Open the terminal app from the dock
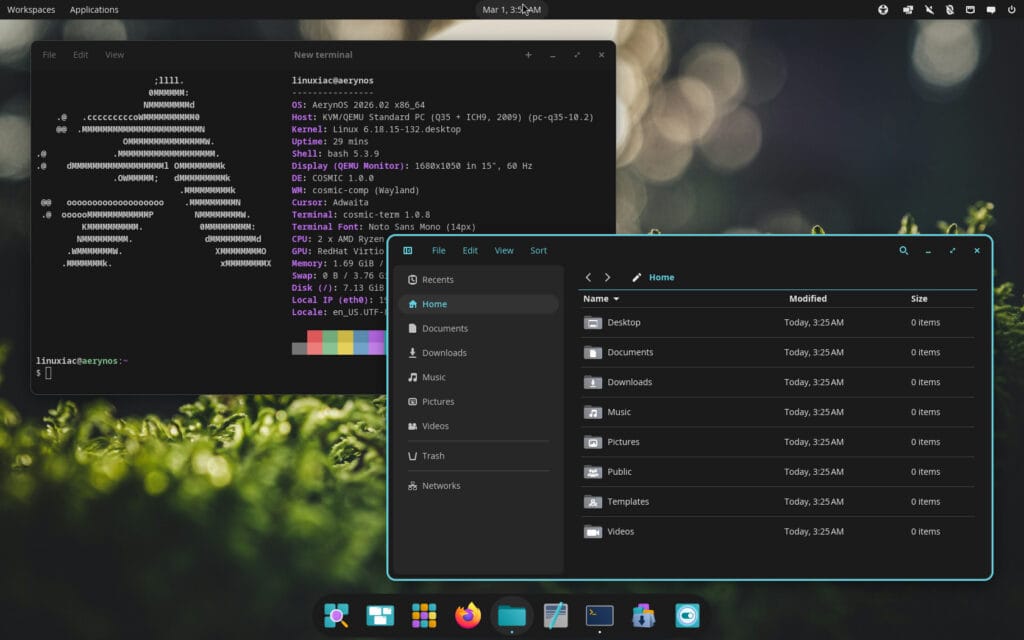 tap(598, 615)
